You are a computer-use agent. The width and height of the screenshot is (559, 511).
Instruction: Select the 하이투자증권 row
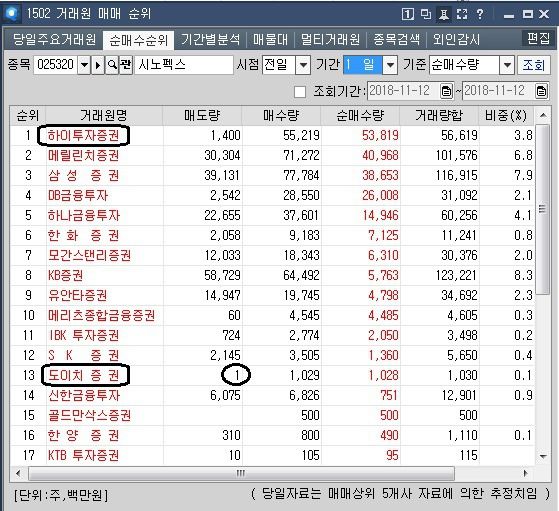(x=272, y=136)
